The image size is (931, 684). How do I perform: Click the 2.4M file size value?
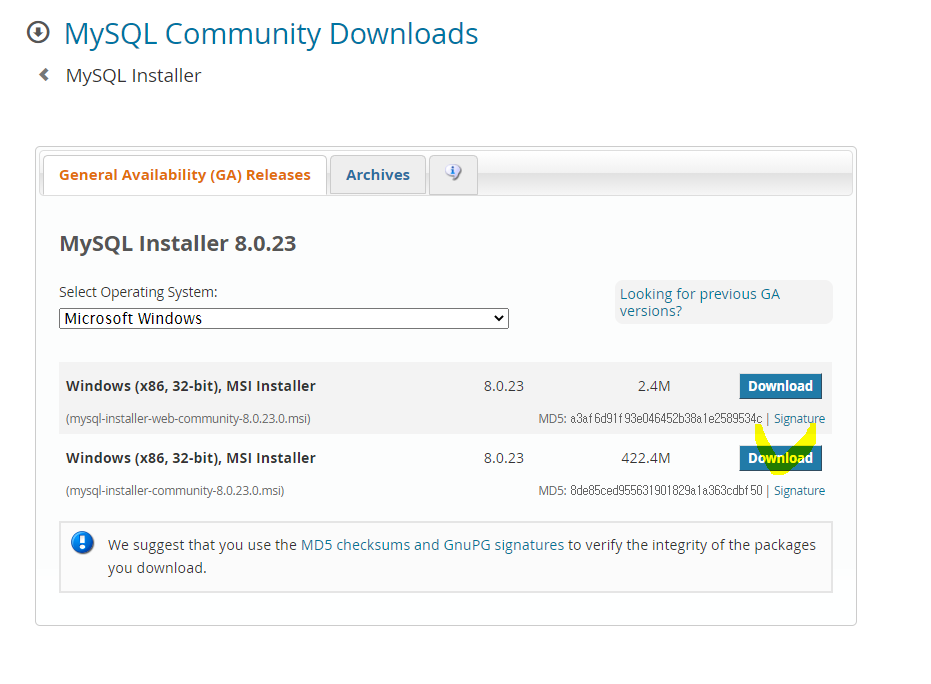pyautogui.click(x=654, y=386)
